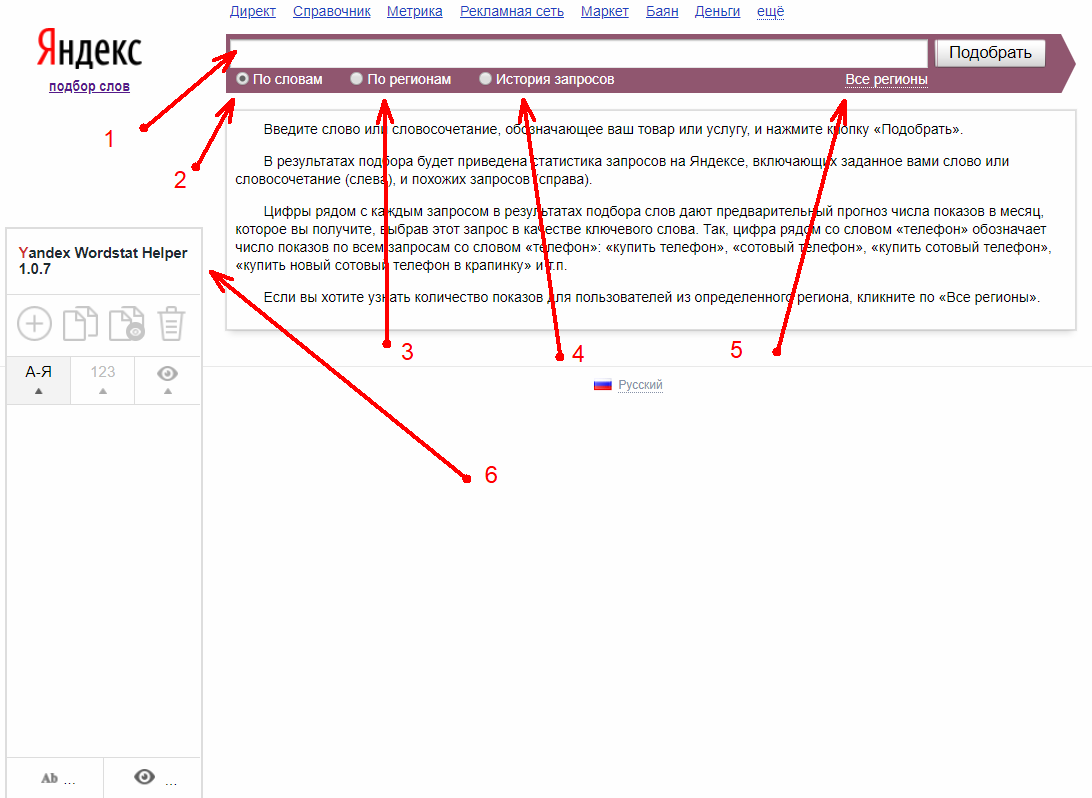Open the Рекламная сеть link
This screenshot has width=1092, height=798.
click(x=512, y=11)
